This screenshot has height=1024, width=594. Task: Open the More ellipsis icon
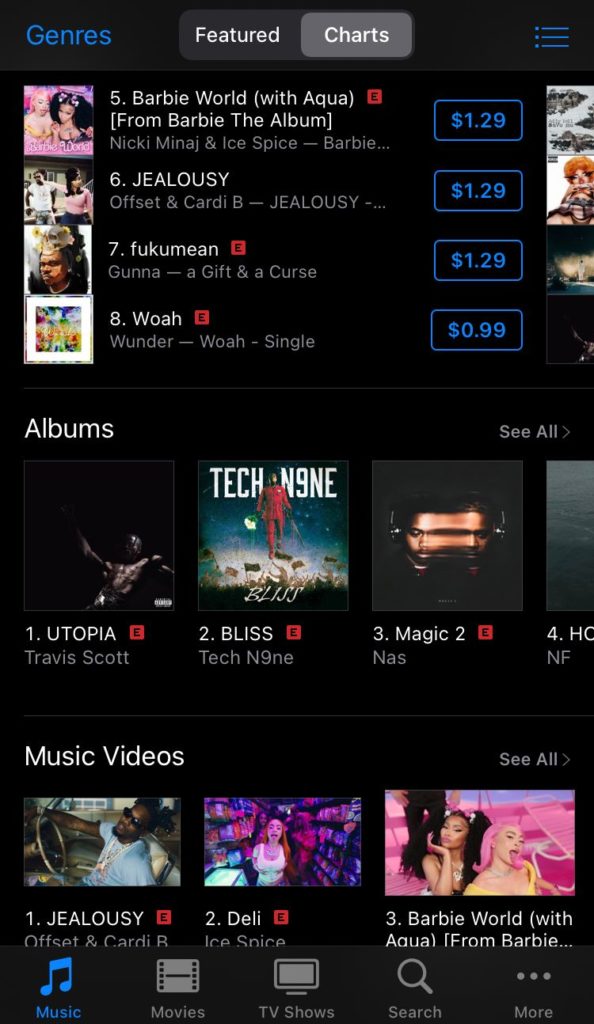tap(533, 976)
